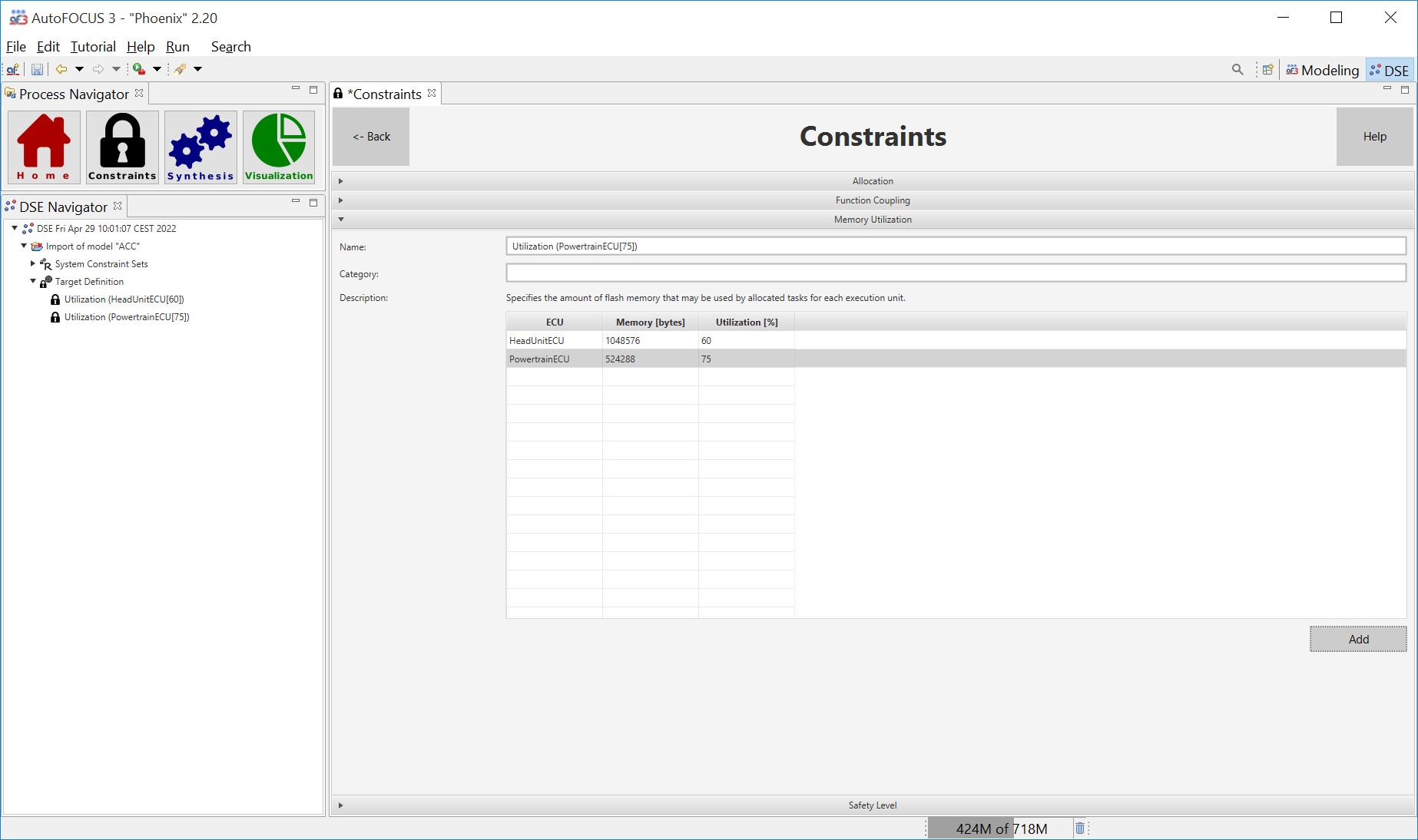This screenshot has width=1418, height=840.
Task: Click the <- Back button
Action: [x=371, y=137]
